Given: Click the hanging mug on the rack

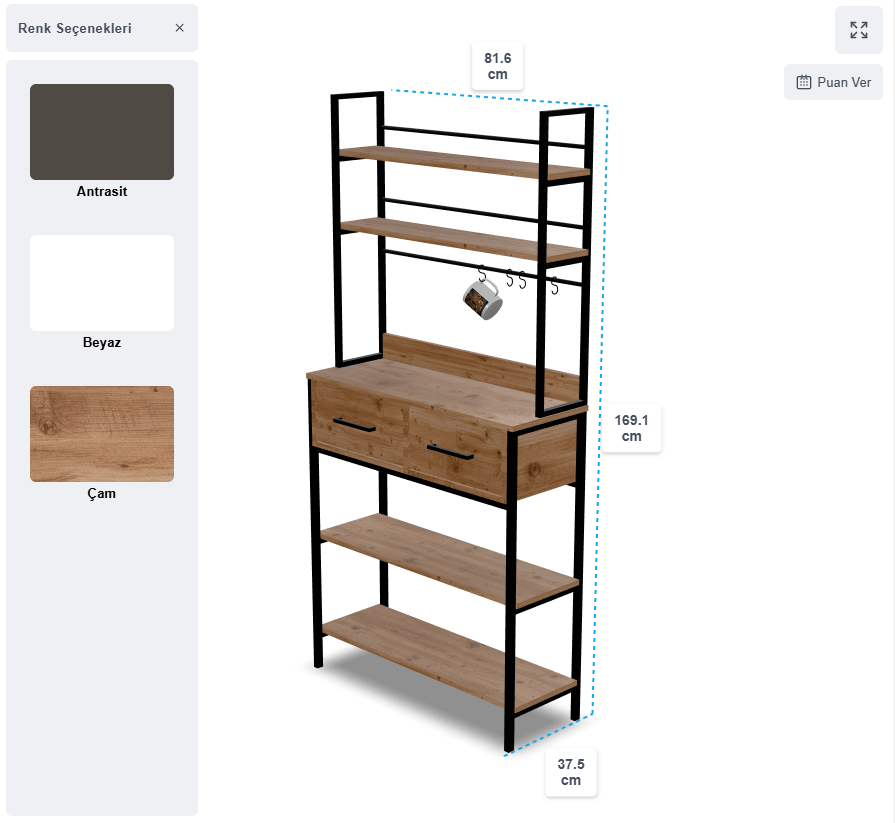Looking at the screenshot, I should [x=483, y=299].
